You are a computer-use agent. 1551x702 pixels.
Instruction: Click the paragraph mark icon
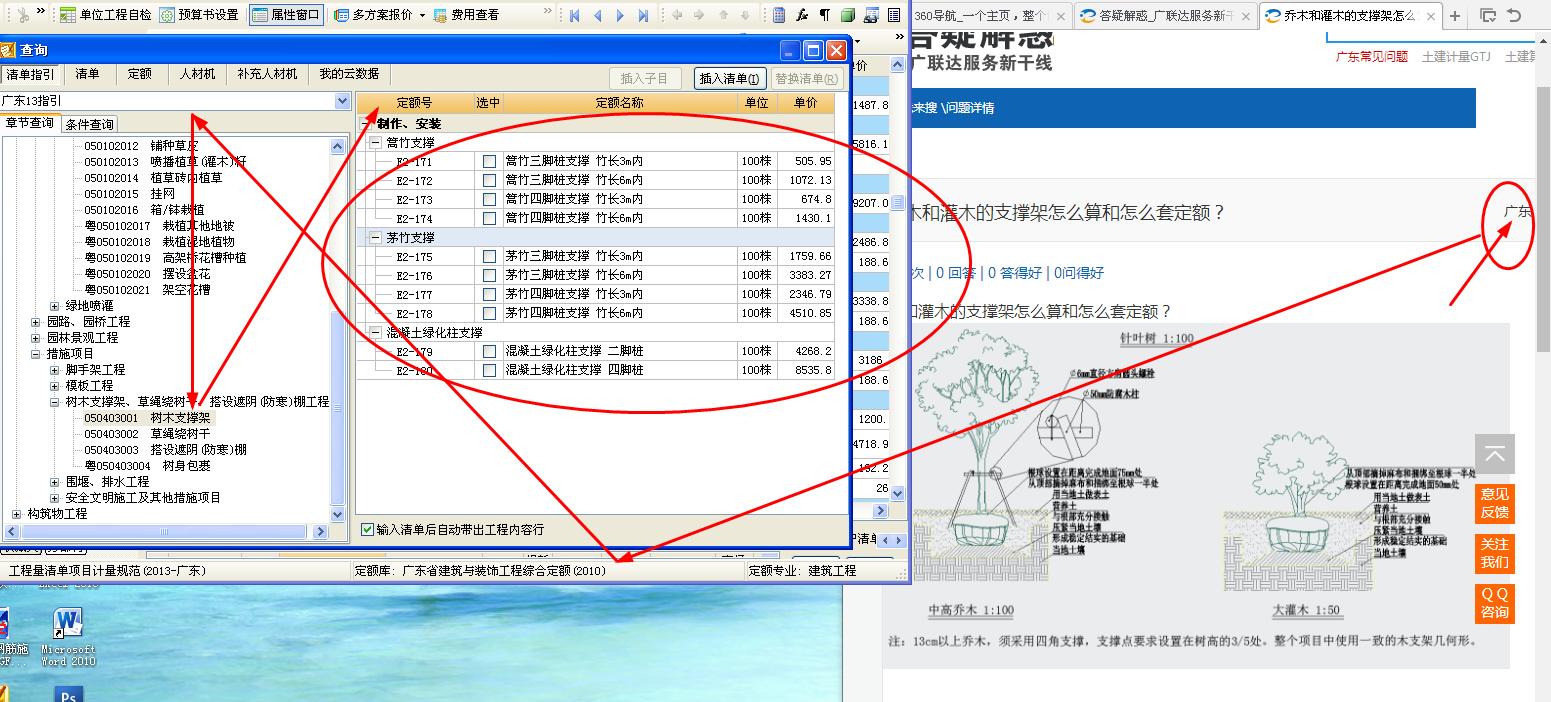click(x=825, y=15)
